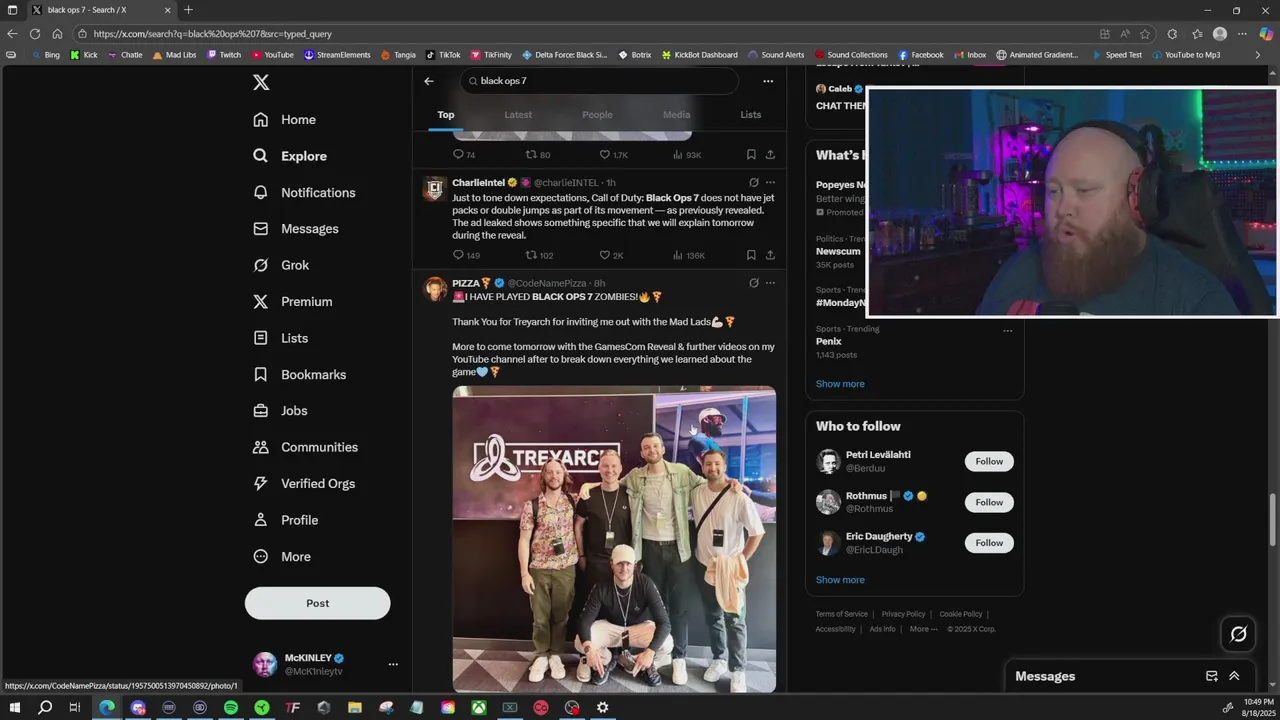
Task: Open the YouTube bookmark
Action: [272, 55]
